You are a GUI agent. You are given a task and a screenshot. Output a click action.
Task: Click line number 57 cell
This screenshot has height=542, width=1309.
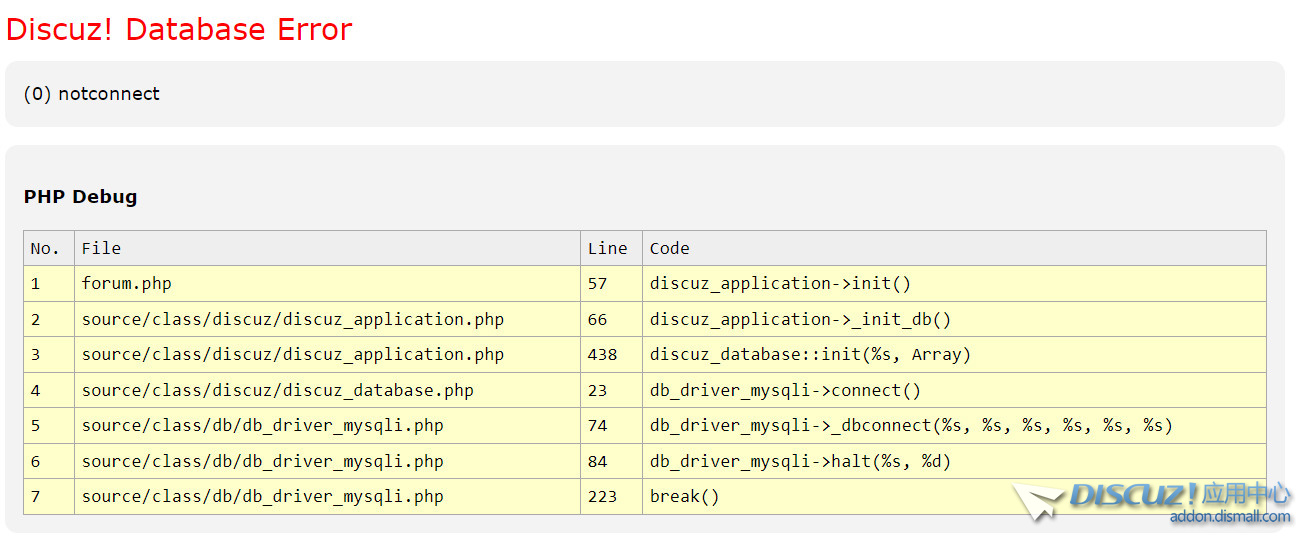(x=612, y=284)
